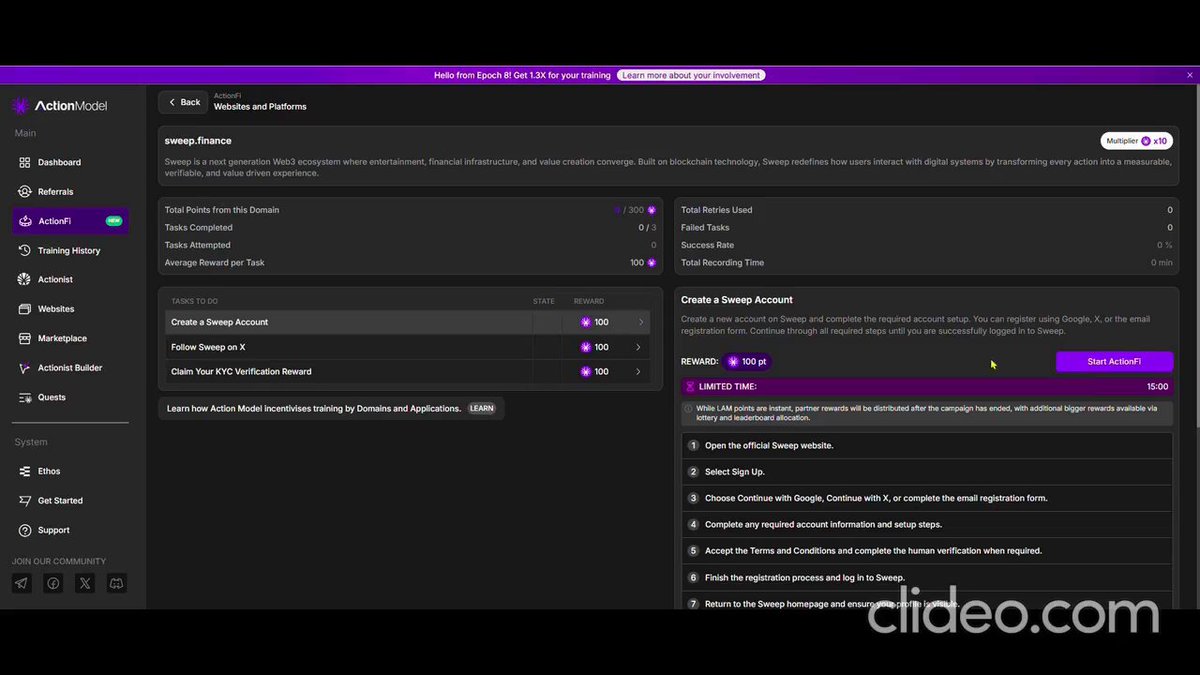Expand the Claim Your KYC Verification Reward chevron
Viewport: 1200px width, 675px height.
click(x=638, y=372)
